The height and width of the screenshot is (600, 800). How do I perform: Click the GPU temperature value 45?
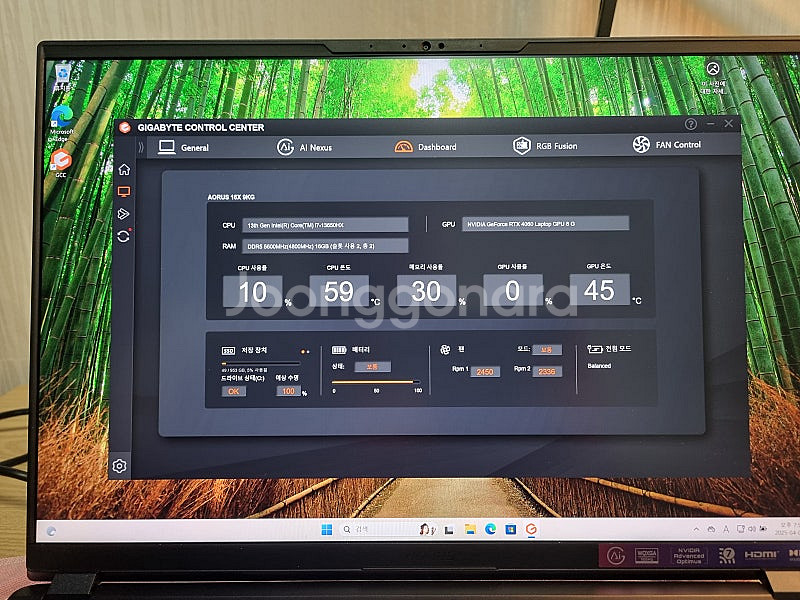pos(599,290)
